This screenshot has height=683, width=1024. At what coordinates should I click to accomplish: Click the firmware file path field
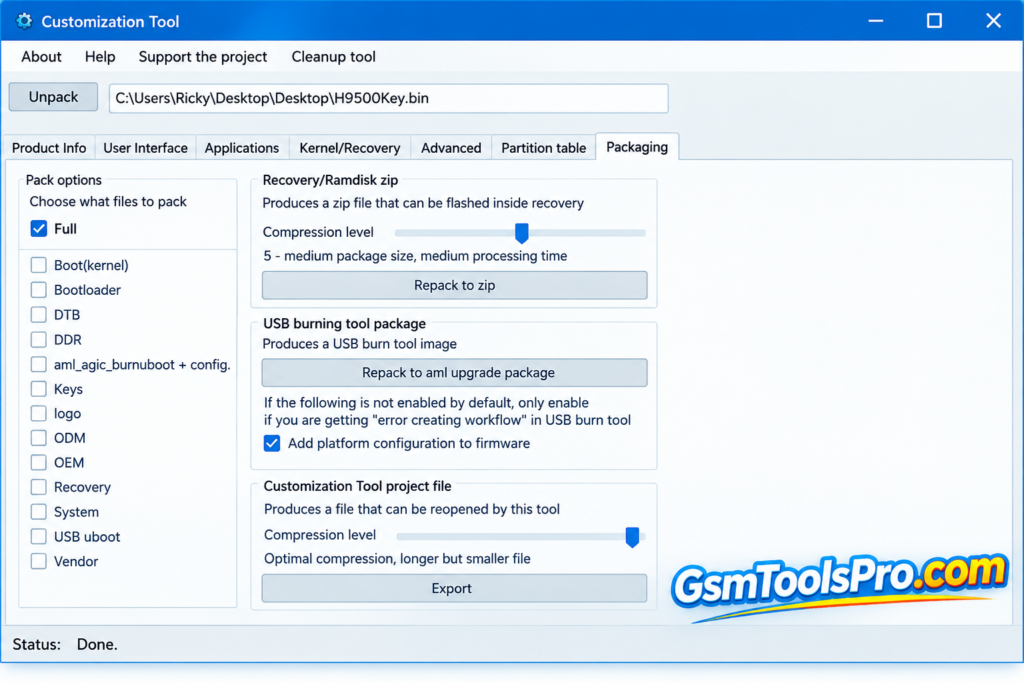[x=389, y=99]
